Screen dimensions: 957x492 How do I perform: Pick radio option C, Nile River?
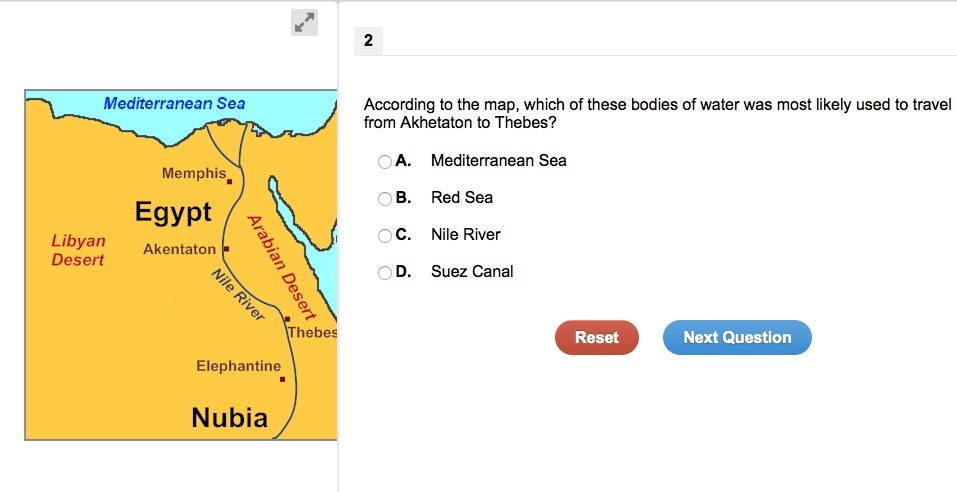coord(385,236)
